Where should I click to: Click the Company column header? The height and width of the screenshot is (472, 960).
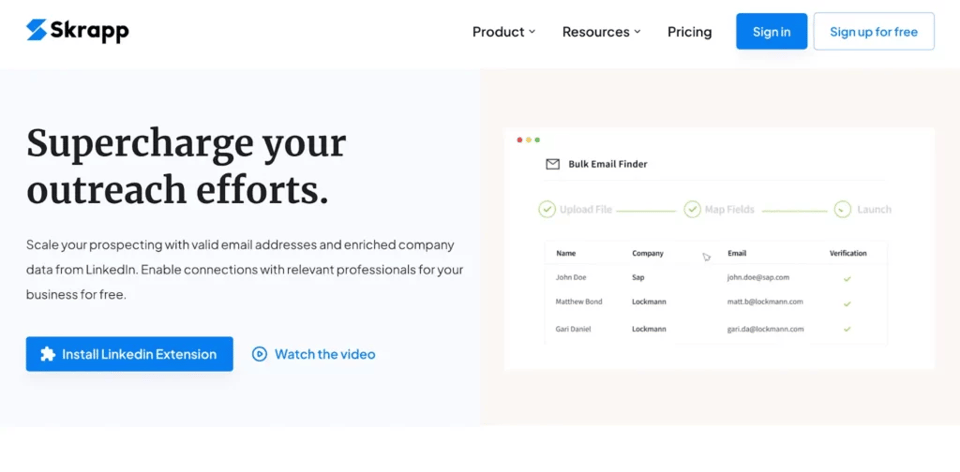coord(648,253)
